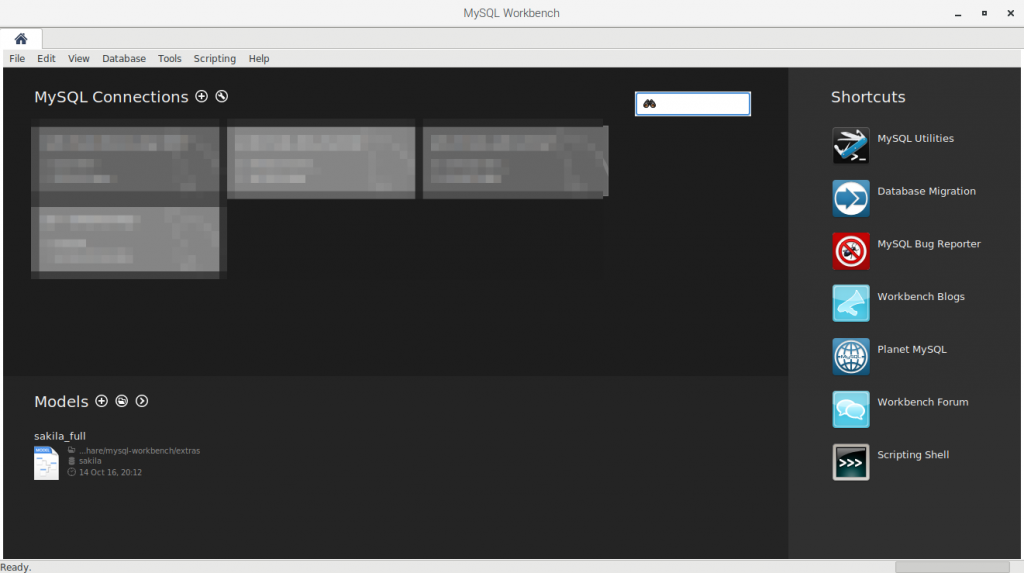1024x573 pixels.
Task: Click the Workbench Blogs label
Action: 921,297
